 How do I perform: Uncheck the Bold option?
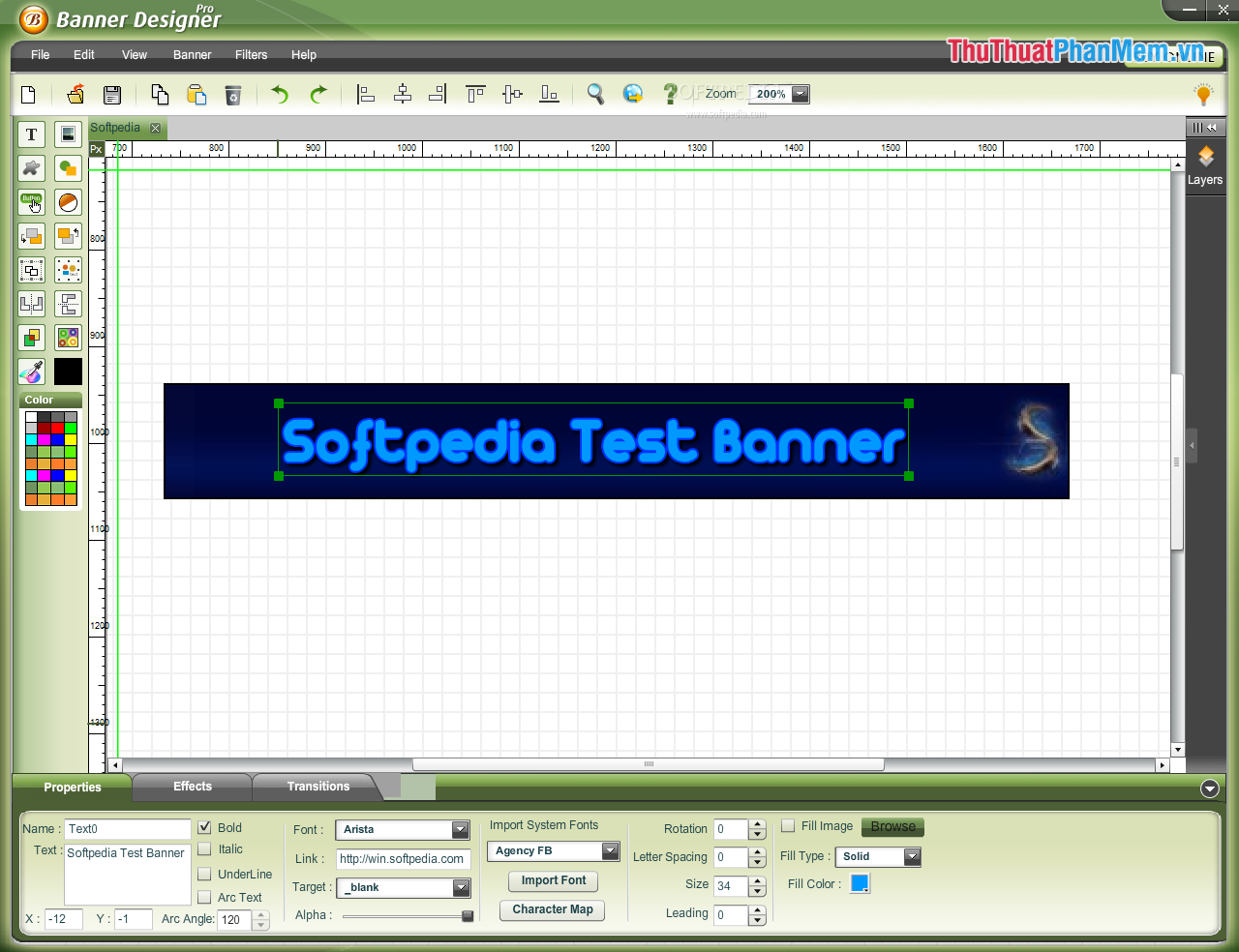pyautogui.click(x=204, y=827)
